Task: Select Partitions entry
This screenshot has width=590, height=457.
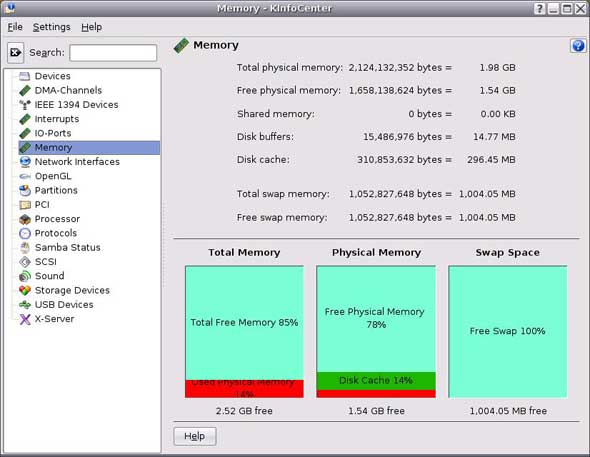Action: pyautogui.click(x=56, y=191)
